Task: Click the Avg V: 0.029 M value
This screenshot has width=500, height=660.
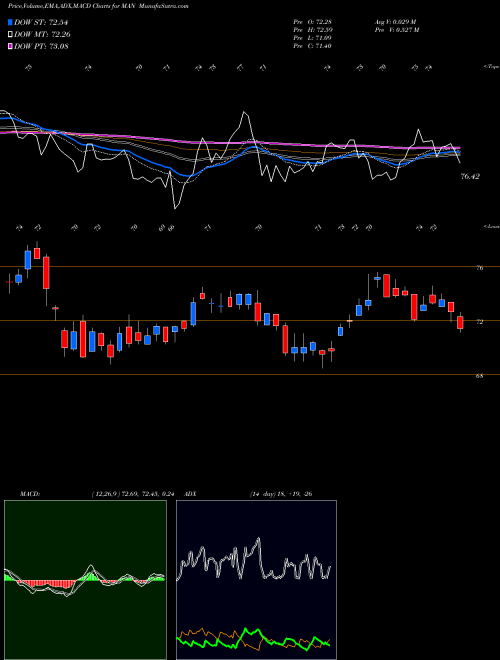Action: (x=395, y=22)
